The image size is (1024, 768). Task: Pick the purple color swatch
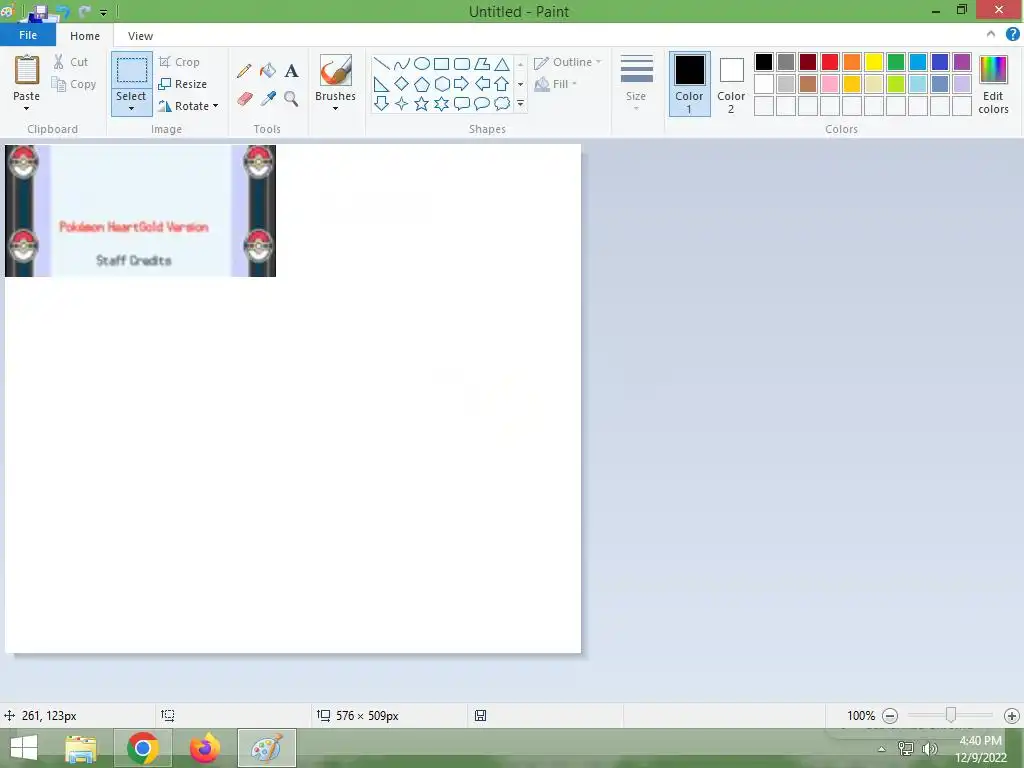[x=962, y=62]
